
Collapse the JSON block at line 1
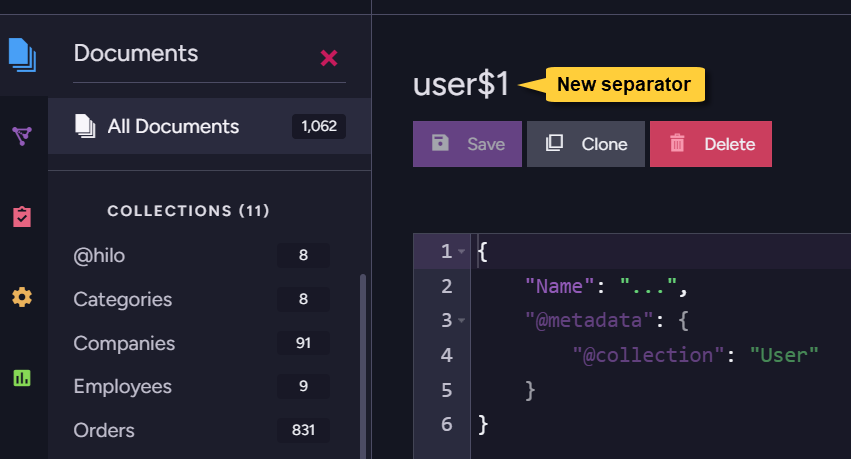[461, 251]
